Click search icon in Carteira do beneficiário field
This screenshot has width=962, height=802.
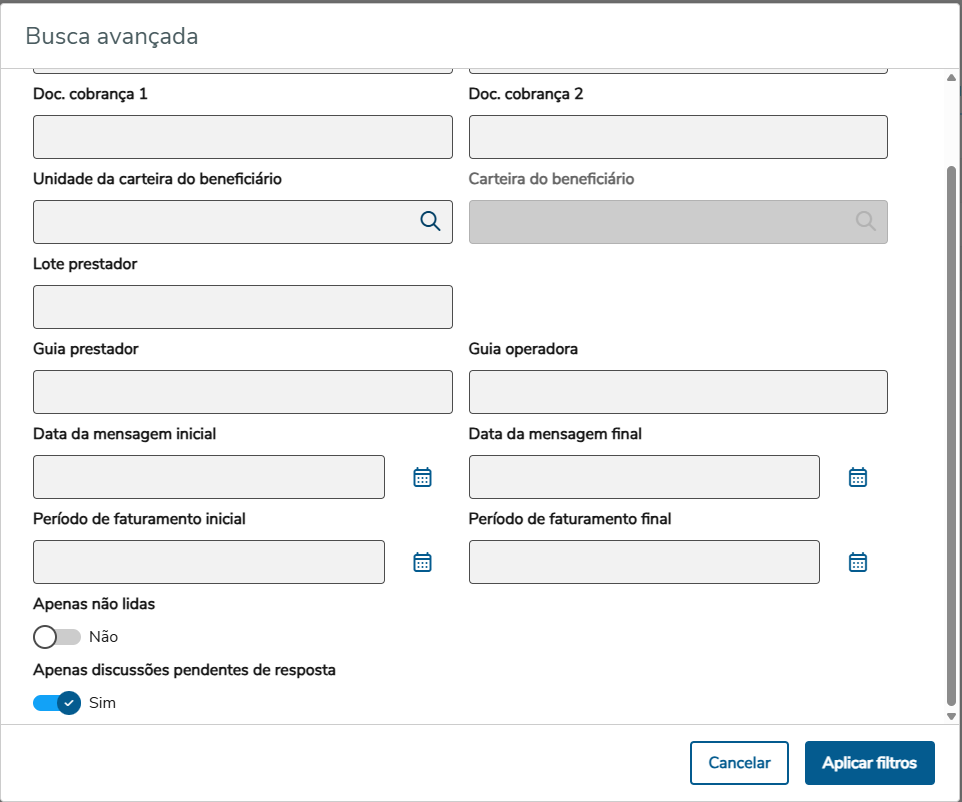tap(866, 222)
